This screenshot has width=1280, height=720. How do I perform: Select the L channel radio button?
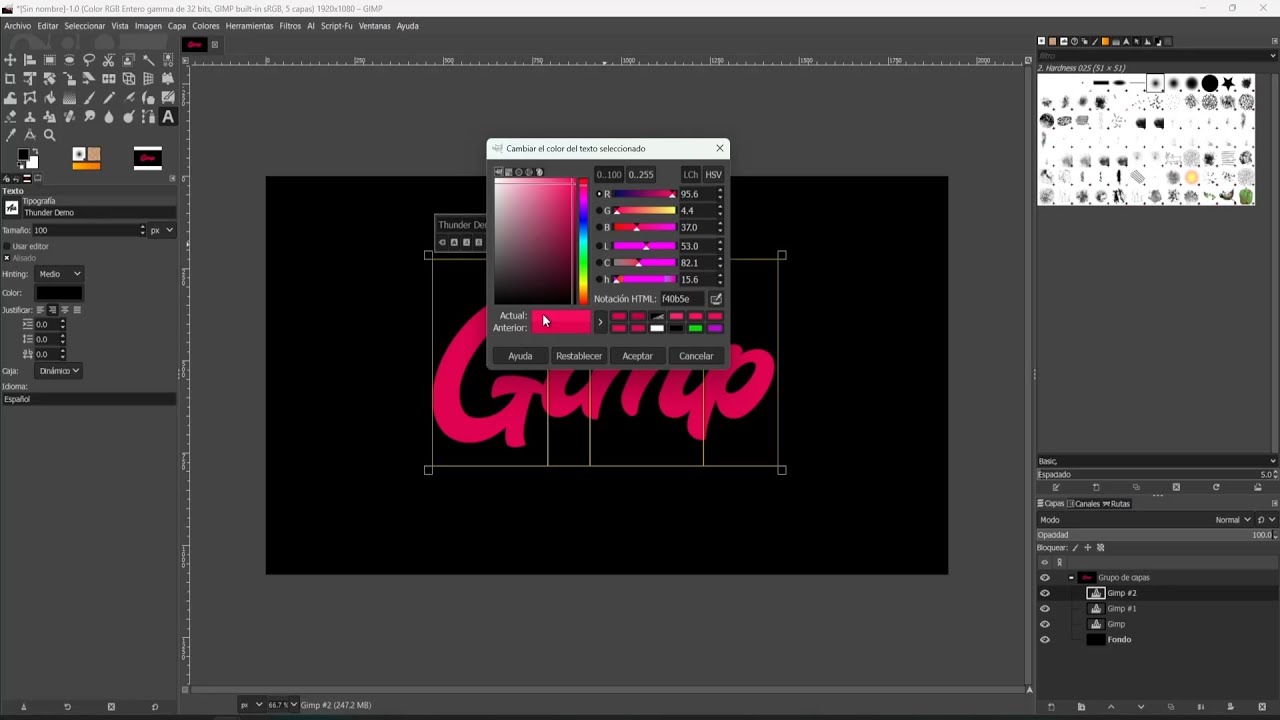coord(600,246)
